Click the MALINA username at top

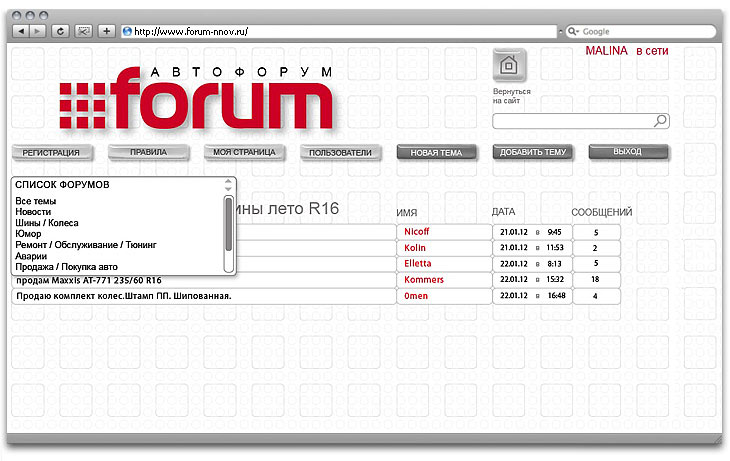[x=607, y=51]
